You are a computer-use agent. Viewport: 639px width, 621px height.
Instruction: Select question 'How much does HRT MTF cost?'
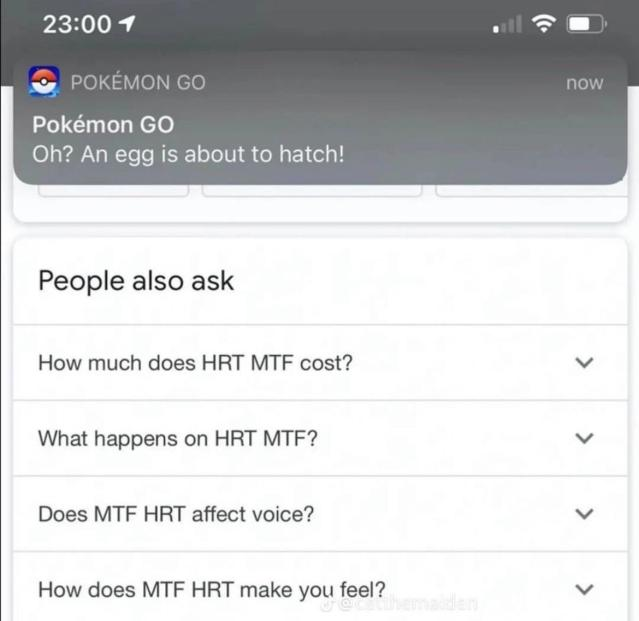[x=195, y=363]
